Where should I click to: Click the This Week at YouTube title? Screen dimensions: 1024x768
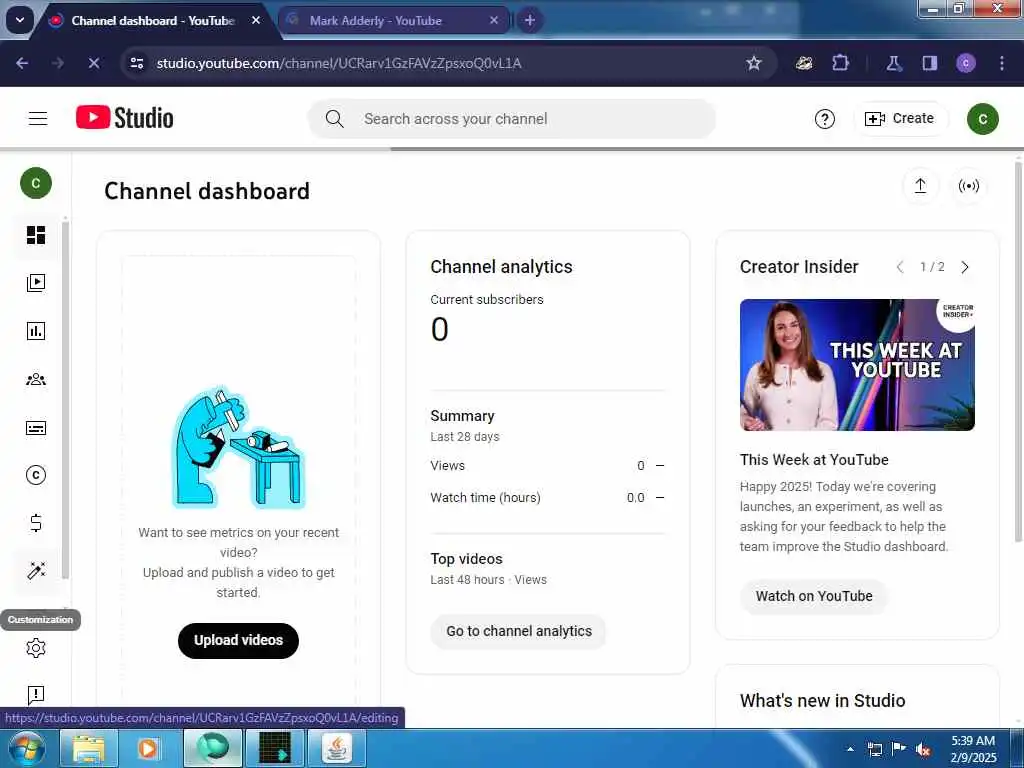(x=814, y=460)
